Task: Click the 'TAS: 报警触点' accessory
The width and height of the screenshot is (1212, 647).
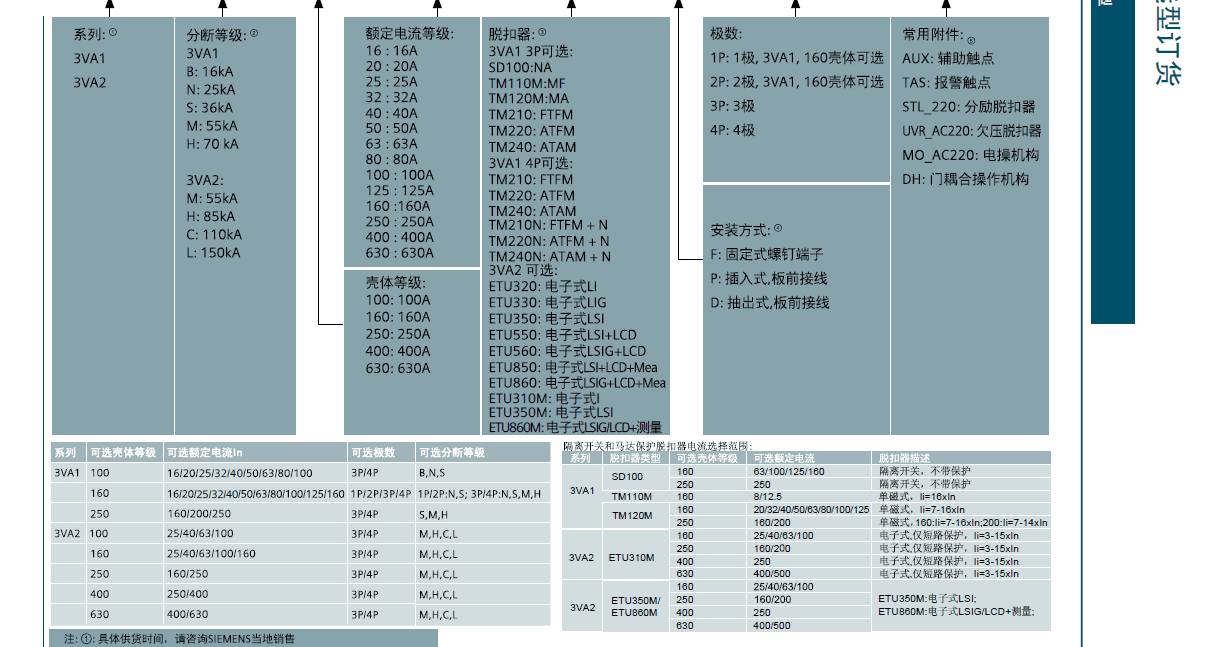Action: 948,82
